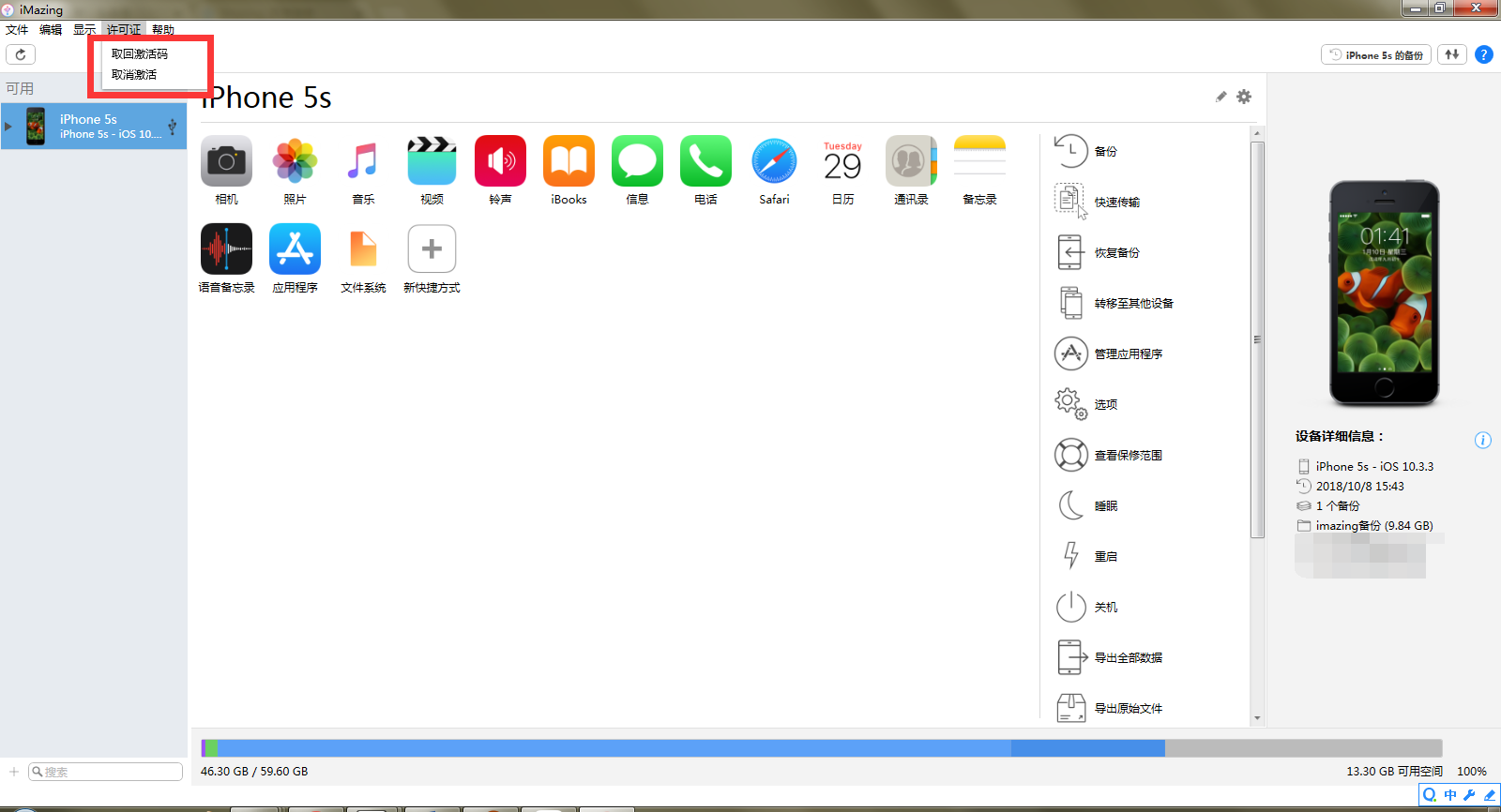This screenshot has height=812, width=1501.
Task: Click the plus icon beside search
Action: click(14, 772)
